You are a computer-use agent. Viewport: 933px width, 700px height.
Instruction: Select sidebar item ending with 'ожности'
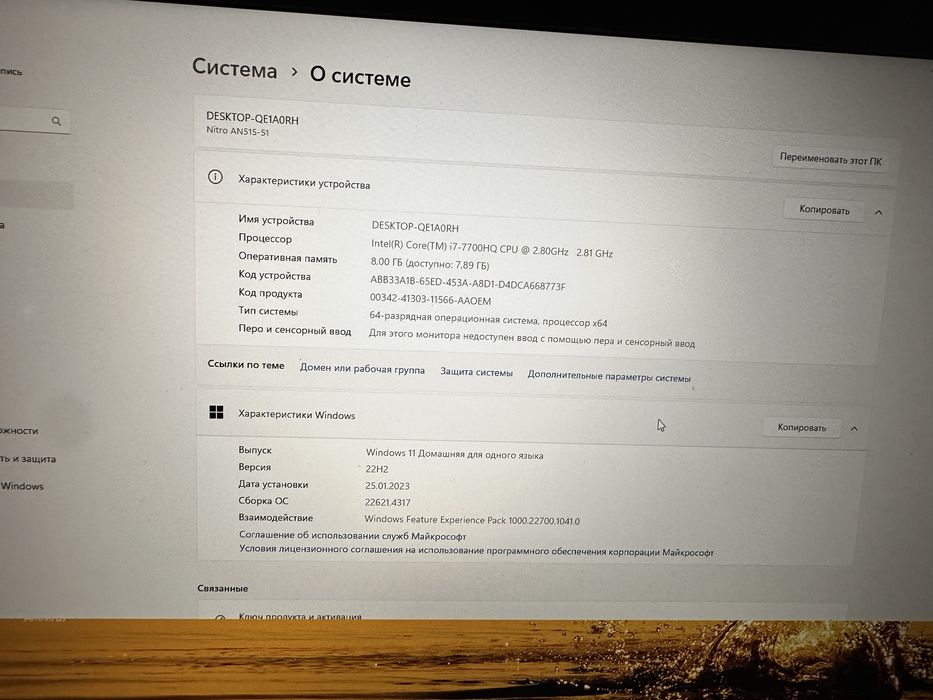click(19, 430)
